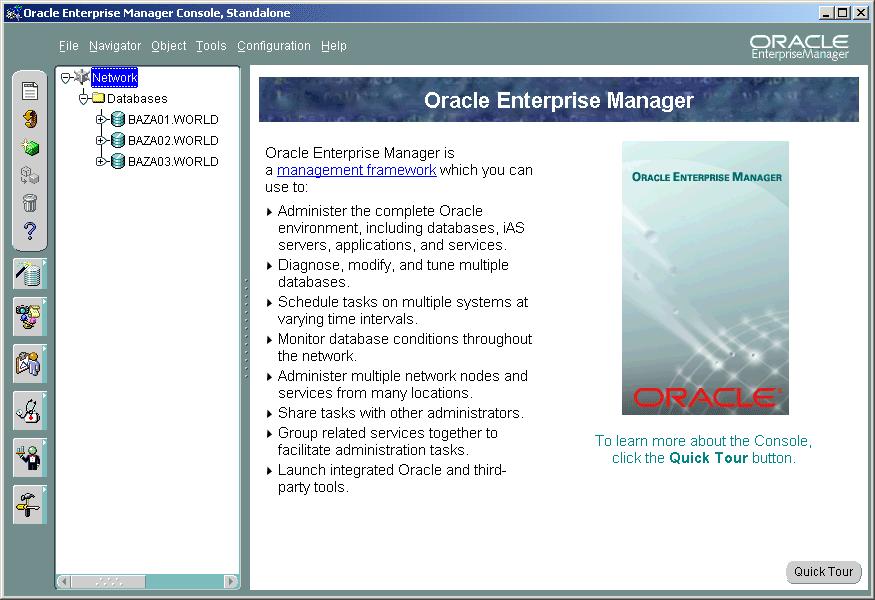This screenshot has width=875, height=600.
Task: Click the Oracle EnterpriseManager logo at top right
Action: (x=799, y=47)
